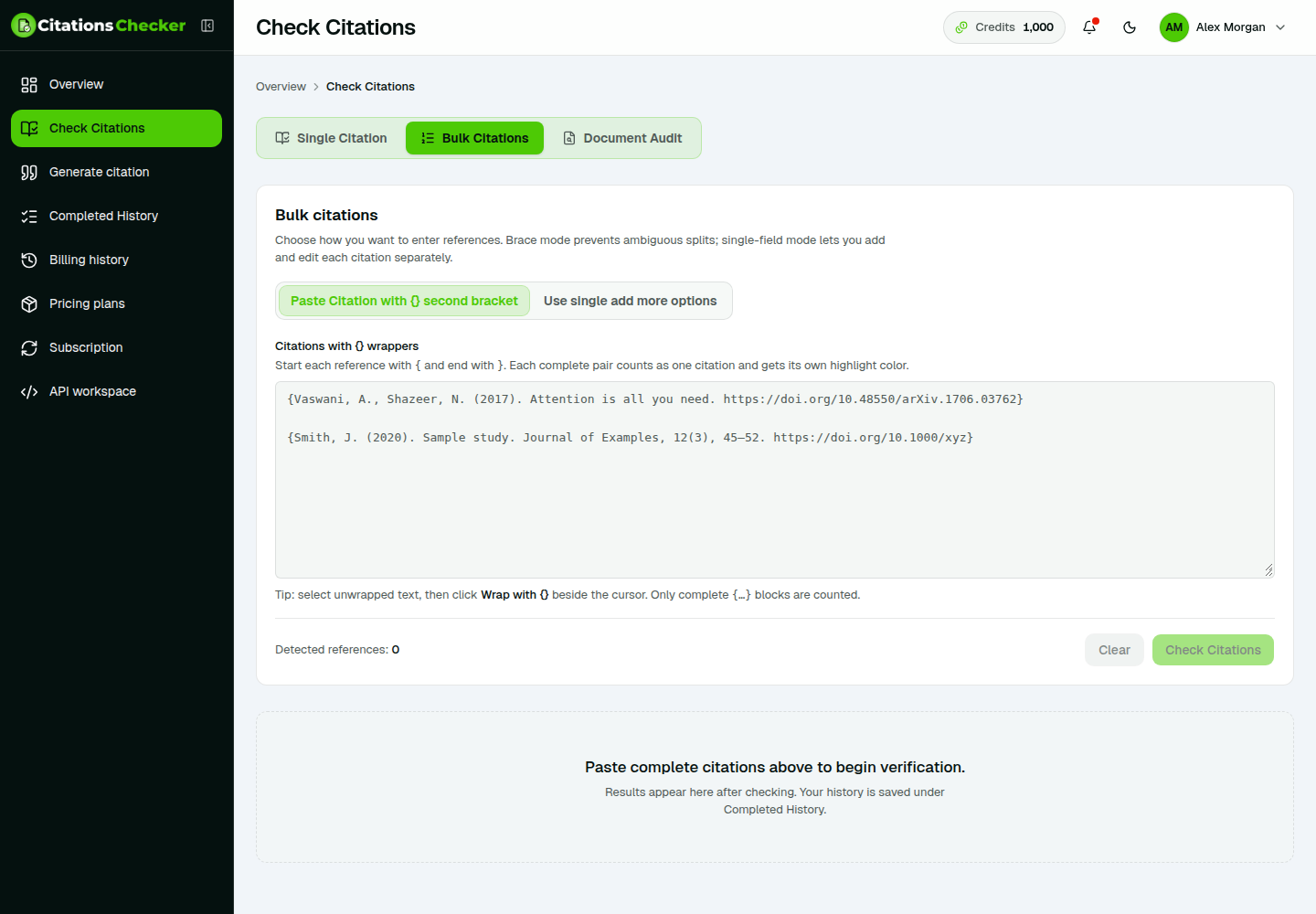
Task: Go to Overview in the sidebar
Action: 116,84
